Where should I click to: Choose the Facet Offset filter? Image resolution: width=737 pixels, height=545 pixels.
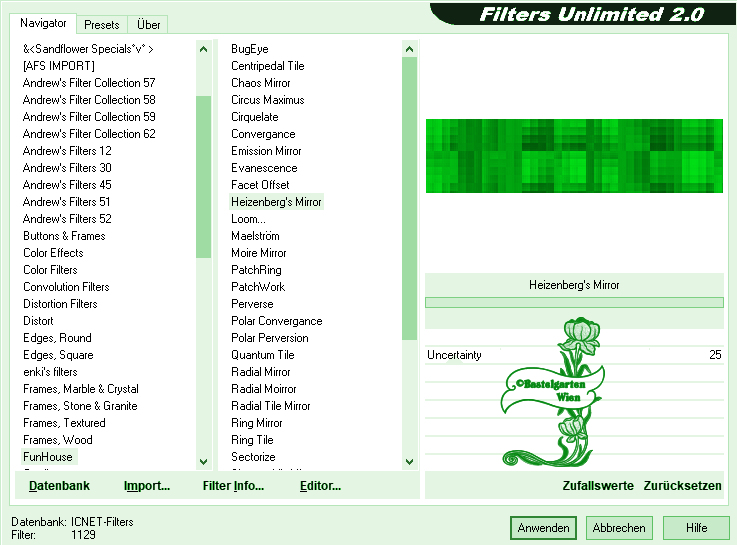click(260, 185)
